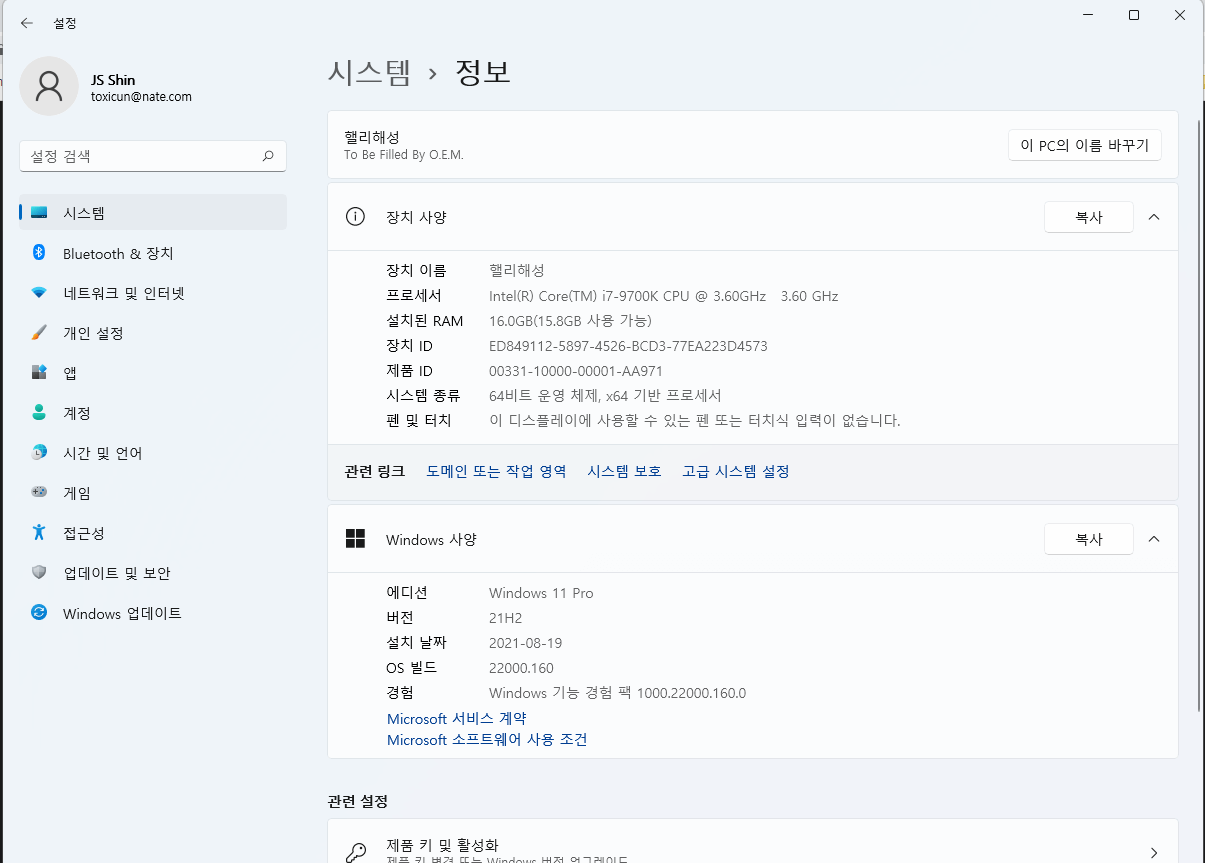Click the 시스템 monitor icon in the sidebar

tap(39, 213)
